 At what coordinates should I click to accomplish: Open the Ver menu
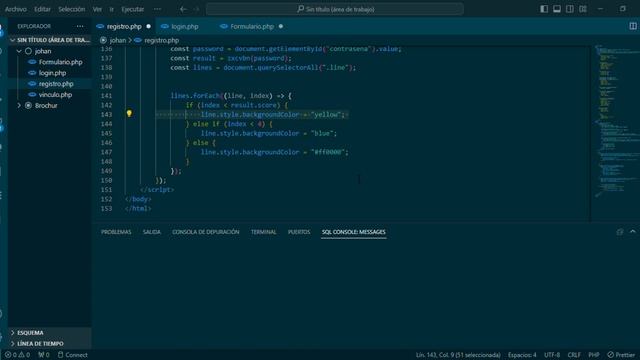[97, 9]
